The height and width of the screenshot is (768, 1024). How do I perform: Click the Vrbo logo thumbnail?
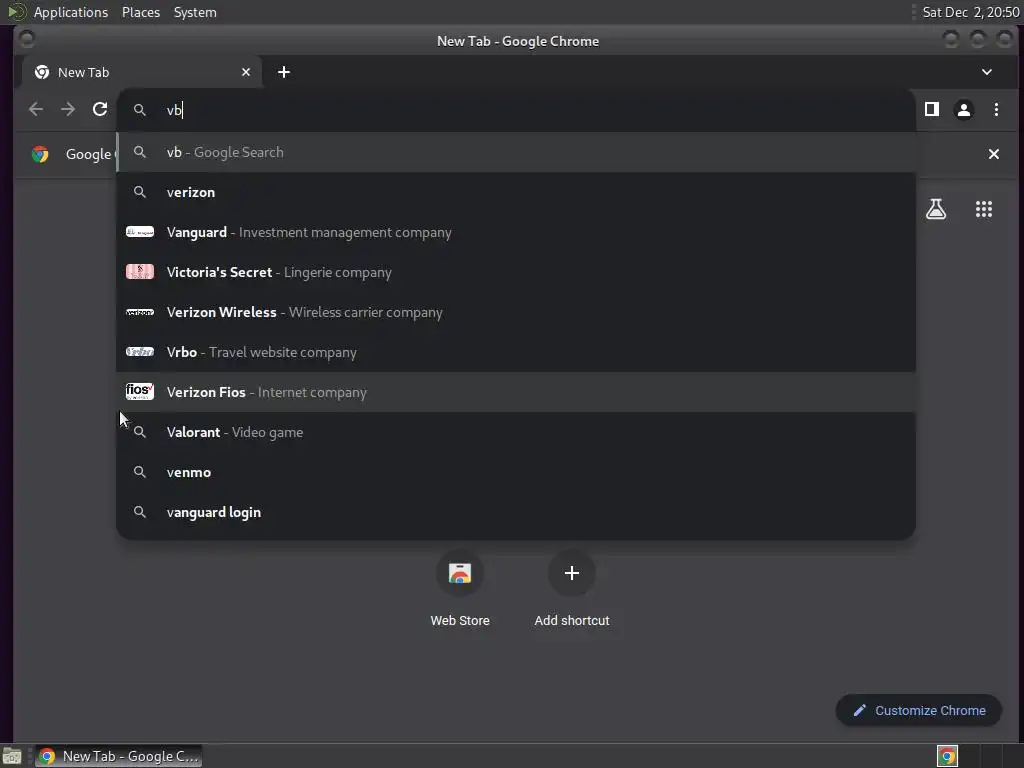pos(140,352)
